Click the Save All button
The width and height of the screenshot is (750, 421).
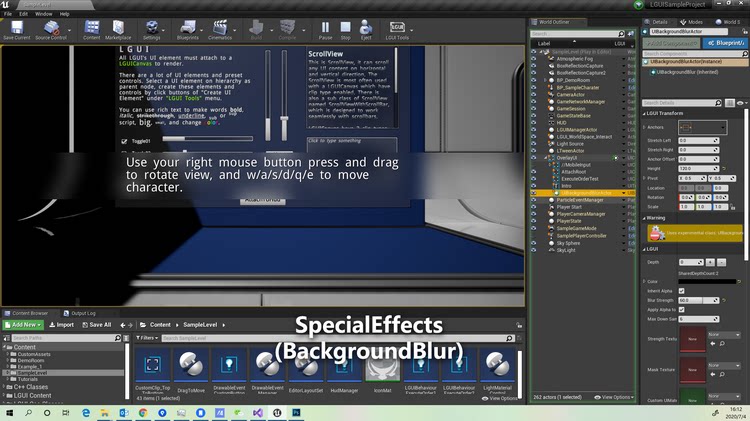(97, 325)
